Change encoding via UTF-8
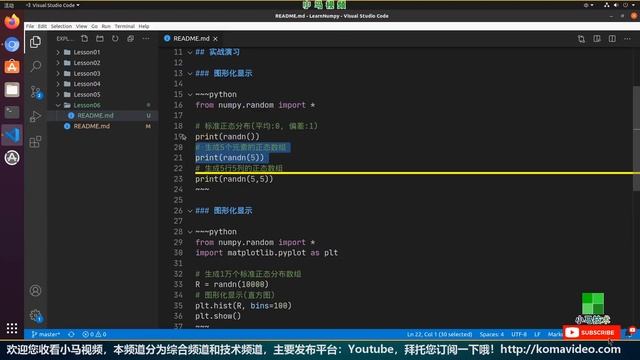The width and height of the screenshot is (640, 360). (519, 334)
